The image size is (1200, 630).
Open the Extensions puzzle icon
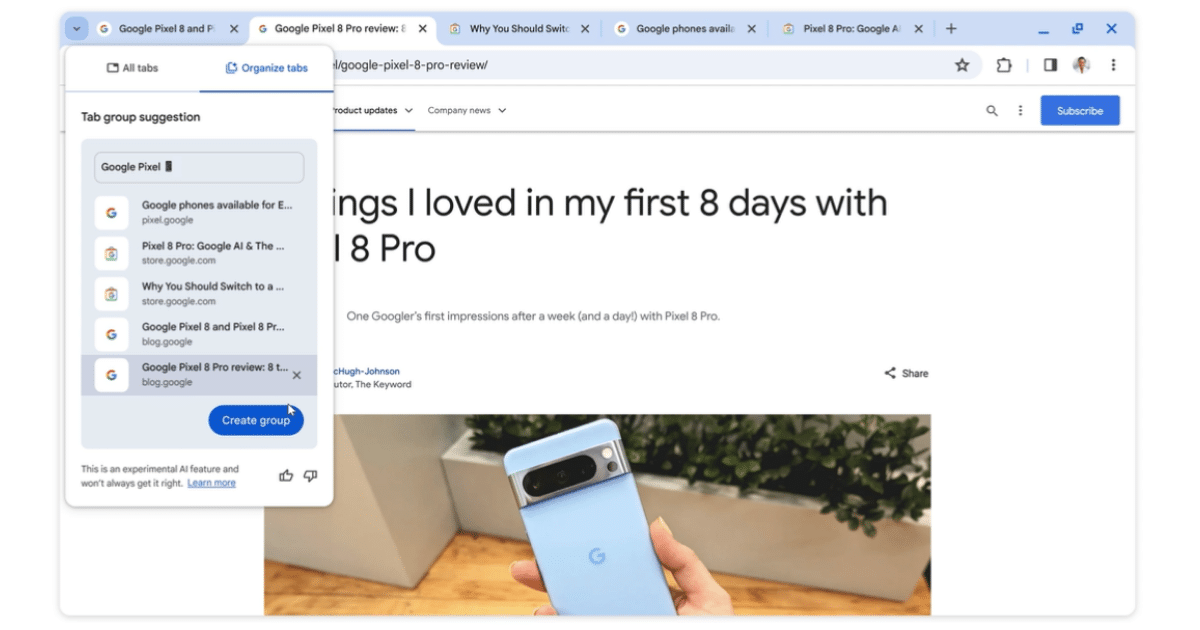[1004, 65]
